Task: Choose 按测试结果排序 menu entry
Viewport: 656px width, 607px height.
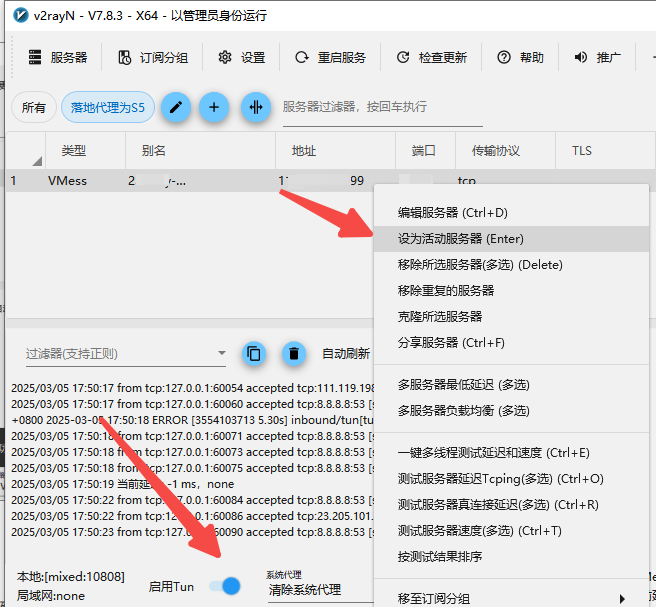Action: click(511, 556)
